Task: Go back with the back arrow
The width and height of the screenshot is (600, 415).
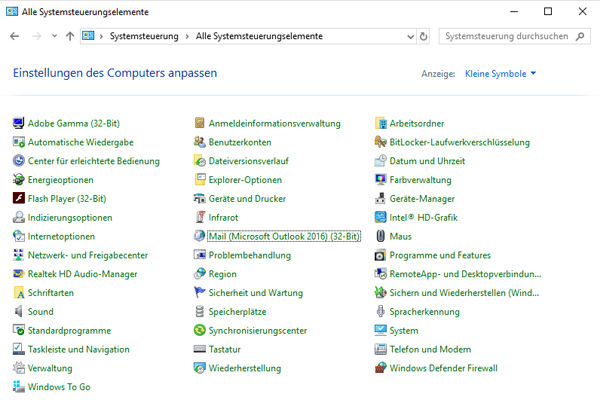Action: pos(15,36)
